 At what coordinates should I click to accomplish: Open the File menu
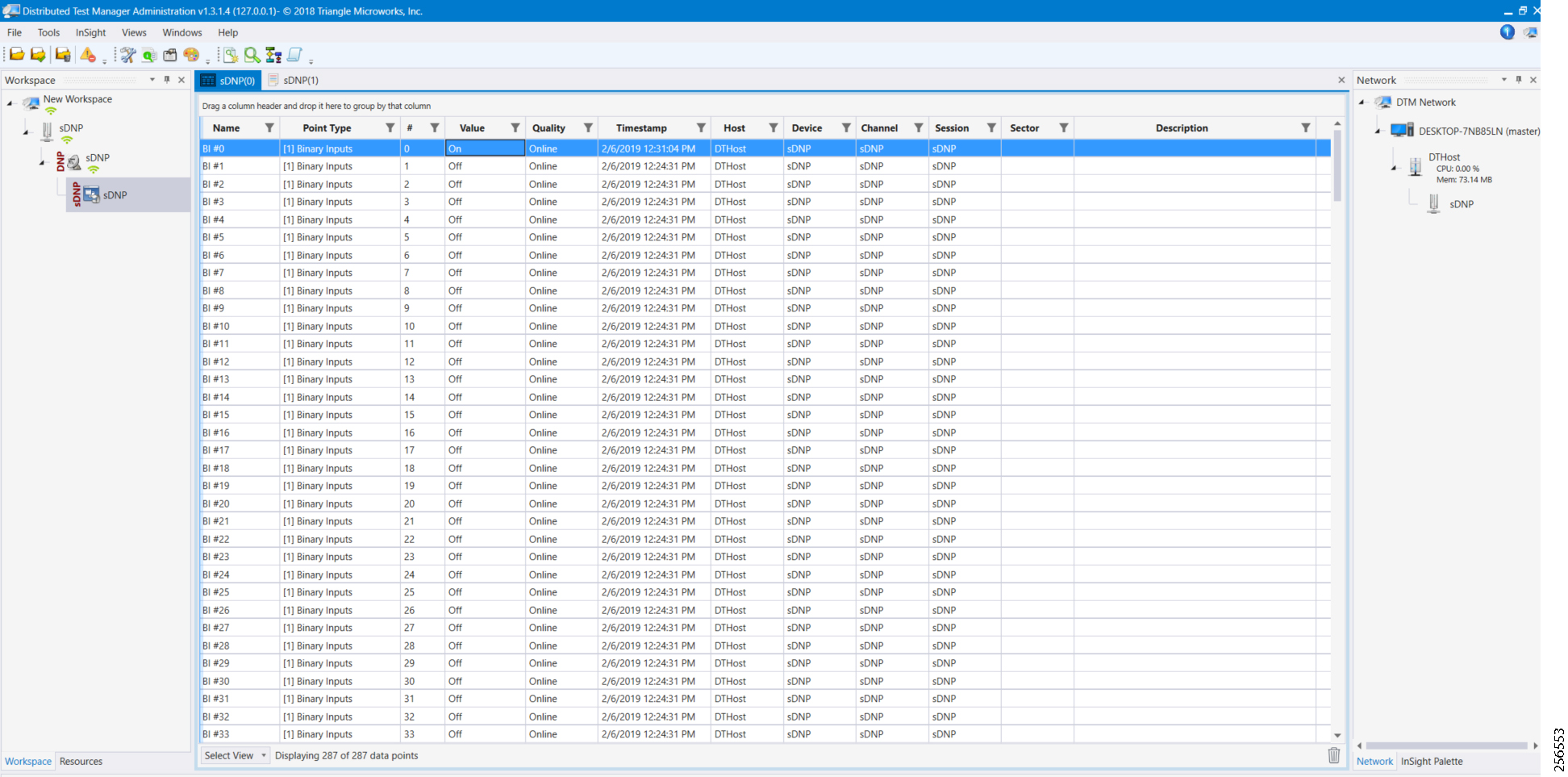(15, 32)
